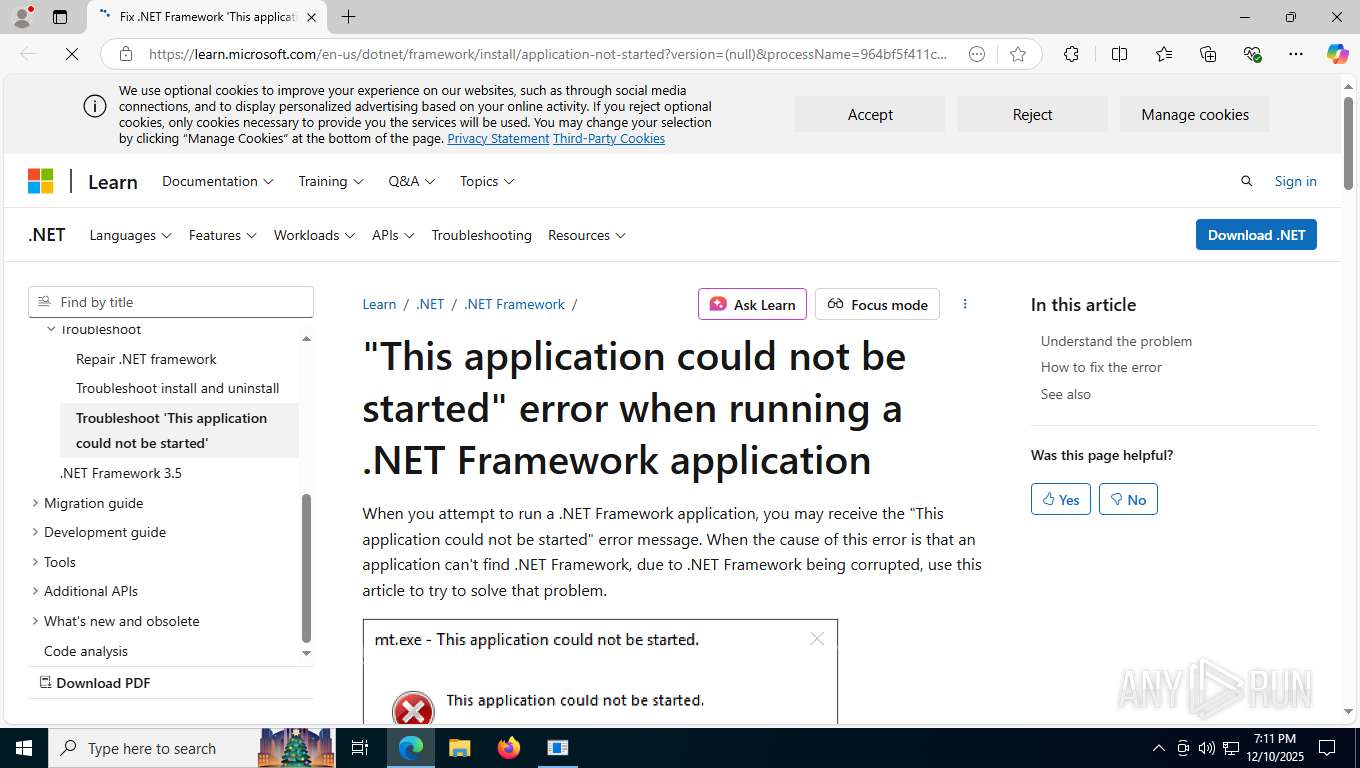Expand What's new and obsolete

pos(36,621)
